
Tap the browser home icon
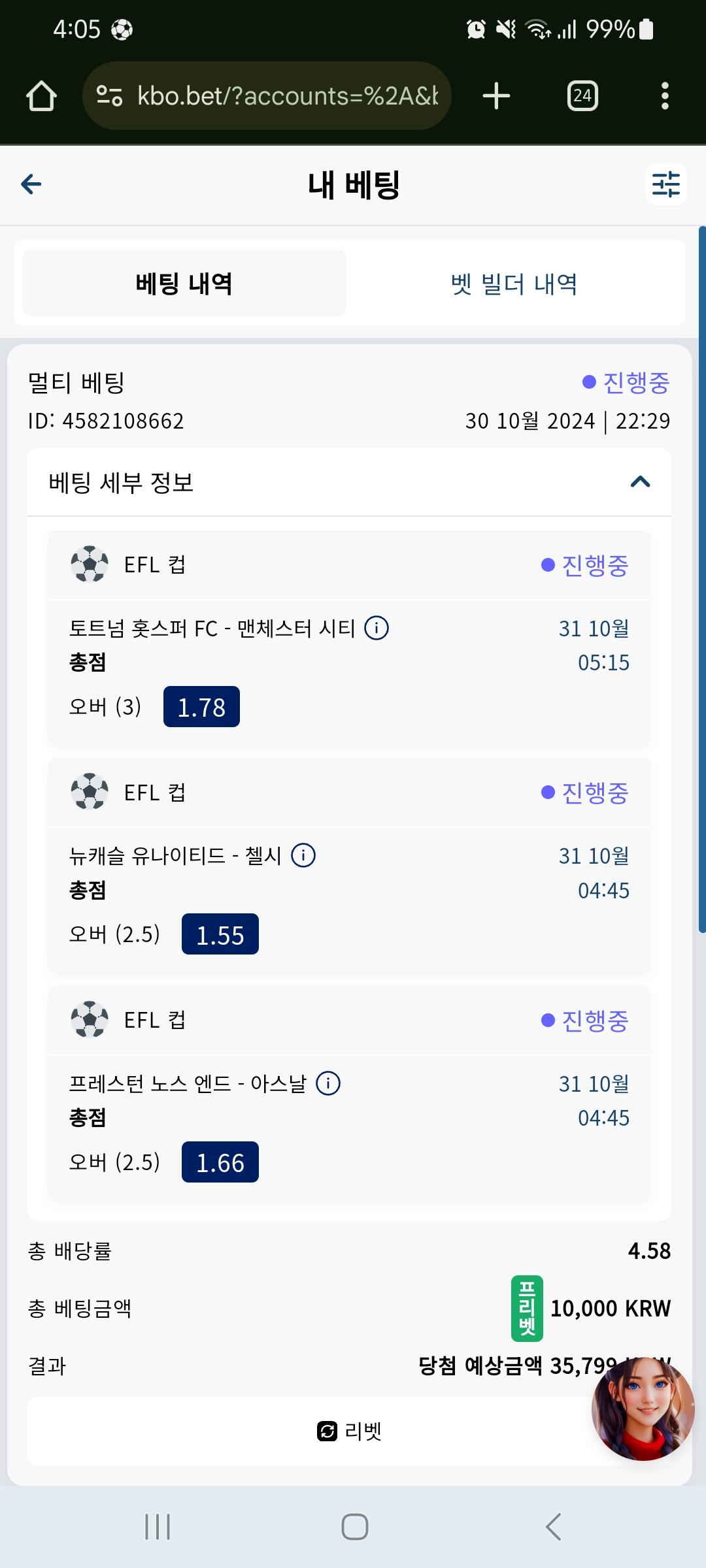41,96
